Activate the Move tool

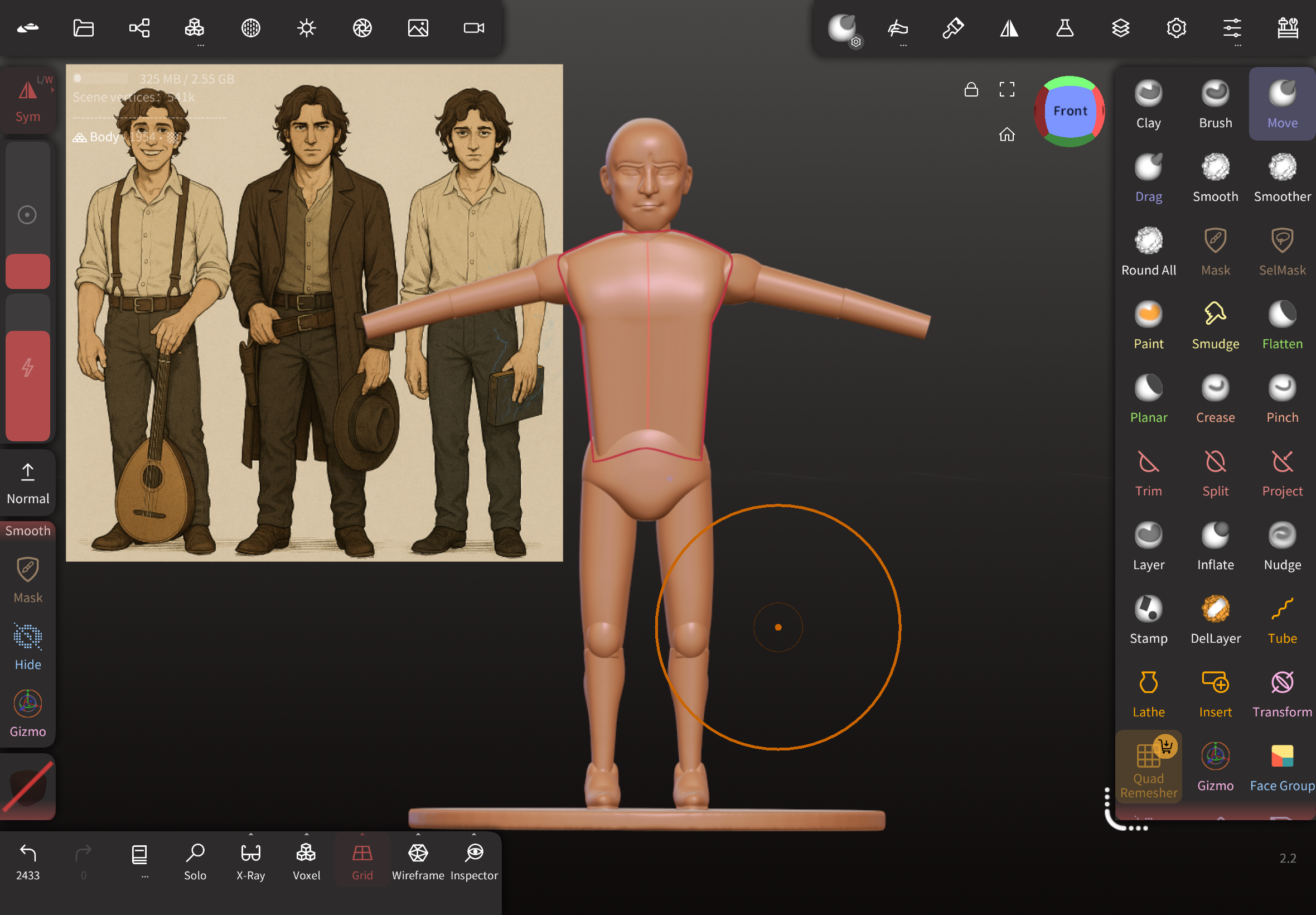[x=1281, y=103]
